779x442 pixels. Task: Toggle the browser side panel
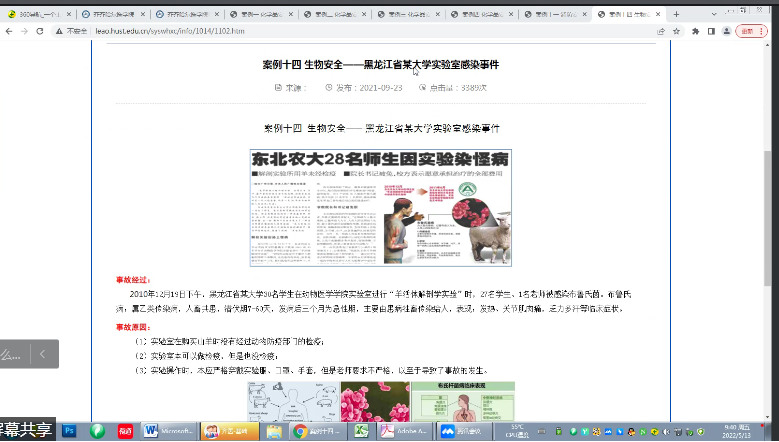pos(712,31)
